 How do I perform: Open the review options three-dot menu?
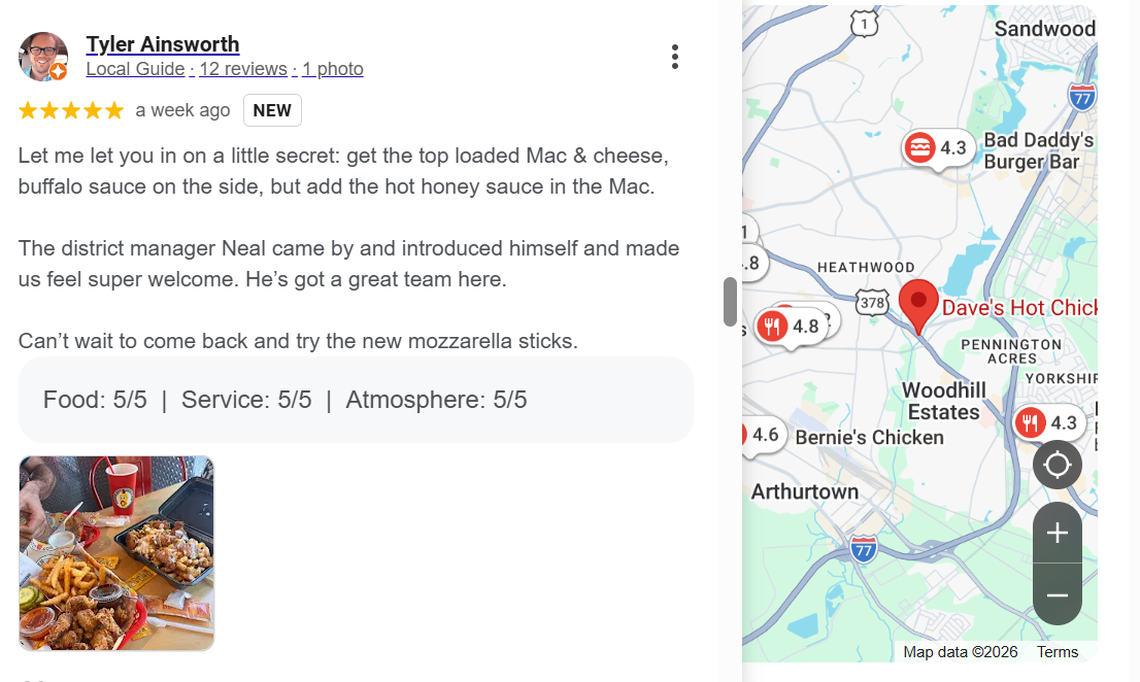click(675, 56)
